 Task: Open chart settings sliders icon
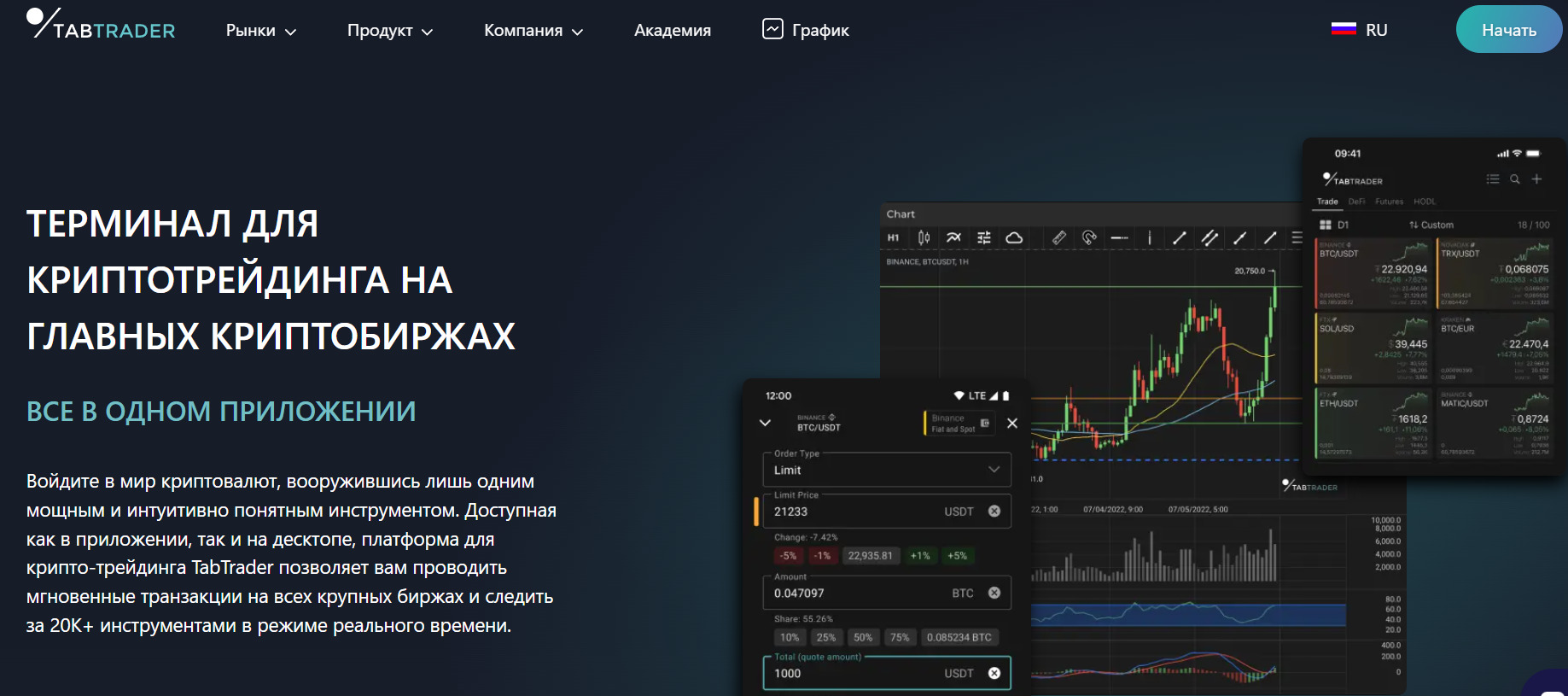tap(984, 238)
